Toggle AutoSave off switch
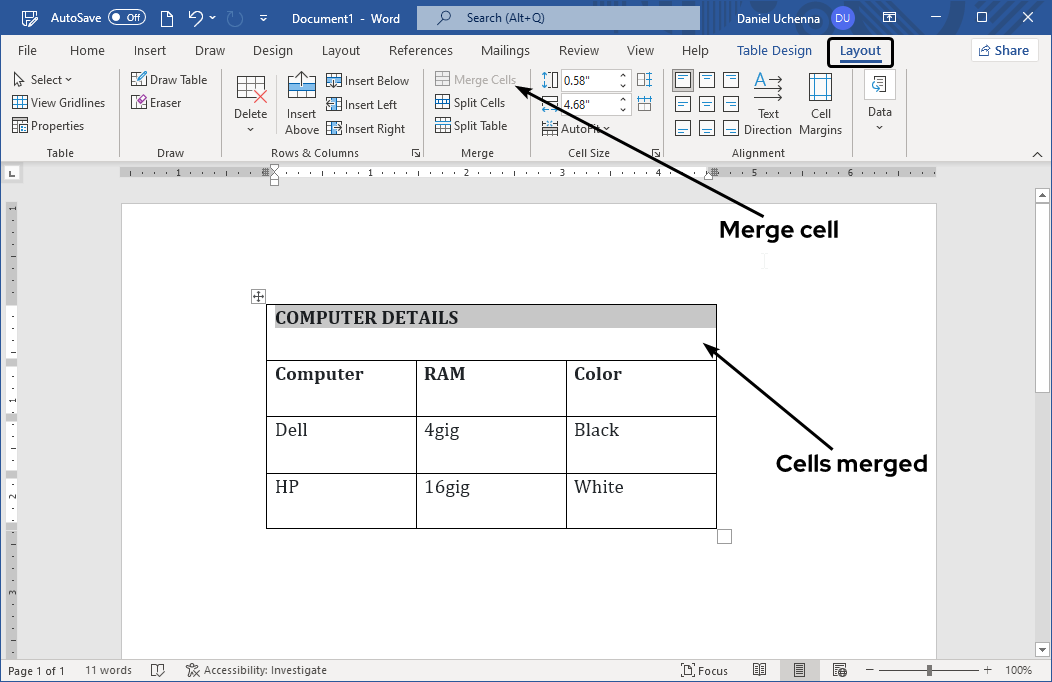Viewport: 1052px width, 682px height. tap(126, 17)
